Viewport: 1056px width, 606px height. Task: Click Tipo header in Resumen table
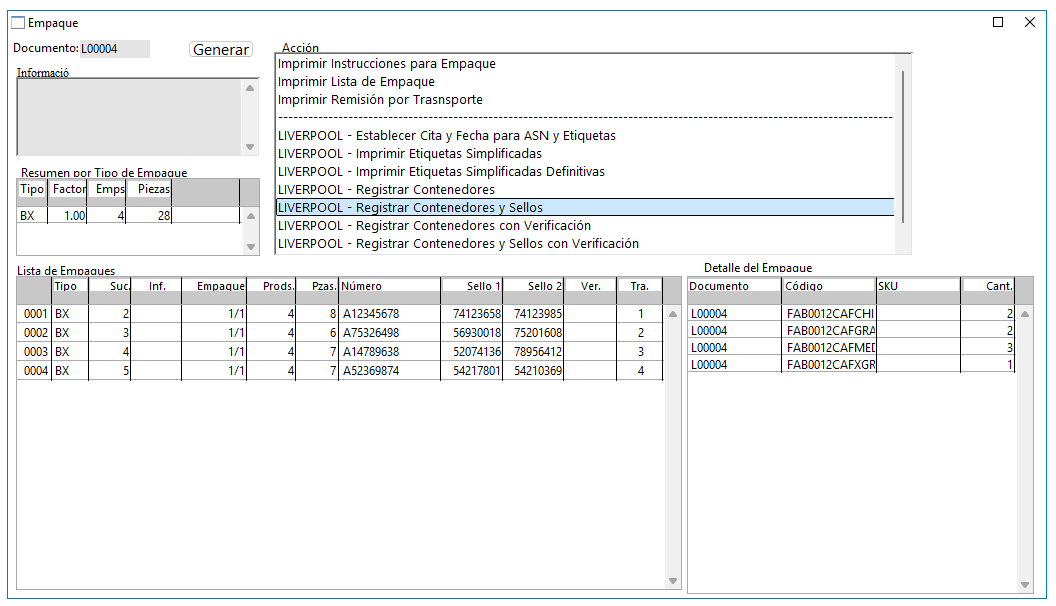click(x=32, y=190)
